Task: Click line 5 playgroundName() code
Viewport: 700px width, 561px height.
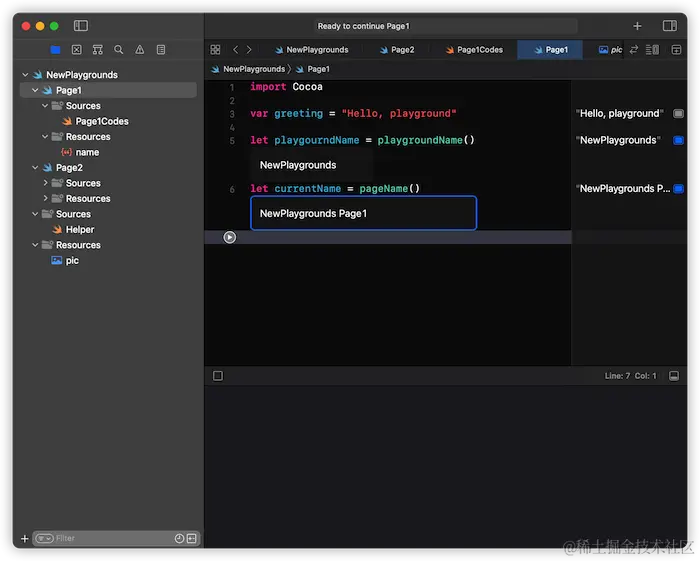Action: point(426,140)
